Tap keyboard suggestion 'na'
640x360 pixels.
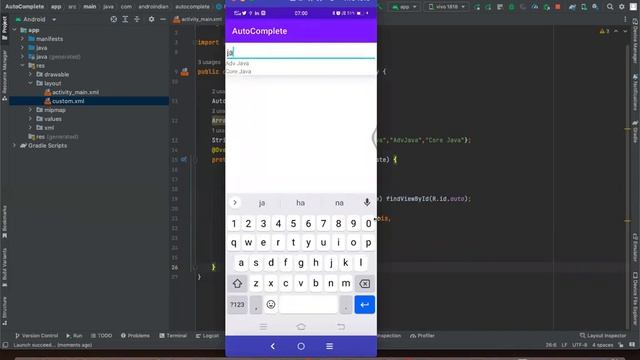click(339, 203)
